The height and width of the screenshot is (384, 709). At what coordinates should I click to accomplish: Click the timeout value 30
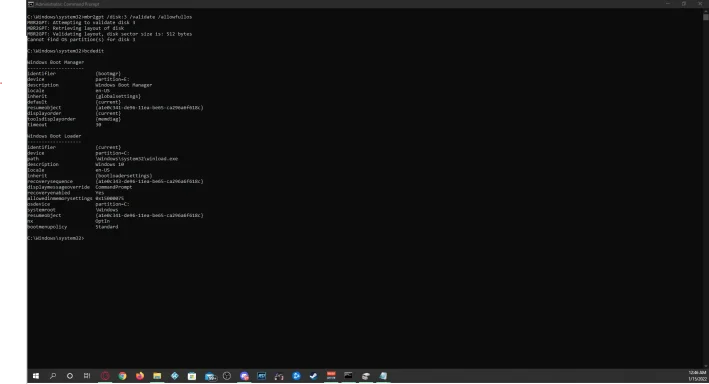coord(98,125)
